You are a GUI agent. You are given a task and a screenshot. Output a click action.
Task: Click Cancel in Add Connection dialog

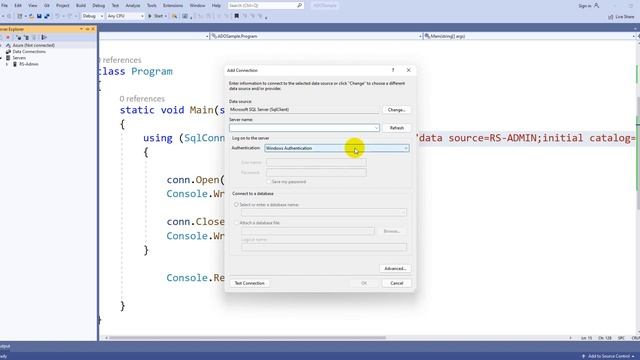click(x=396, y=283)
